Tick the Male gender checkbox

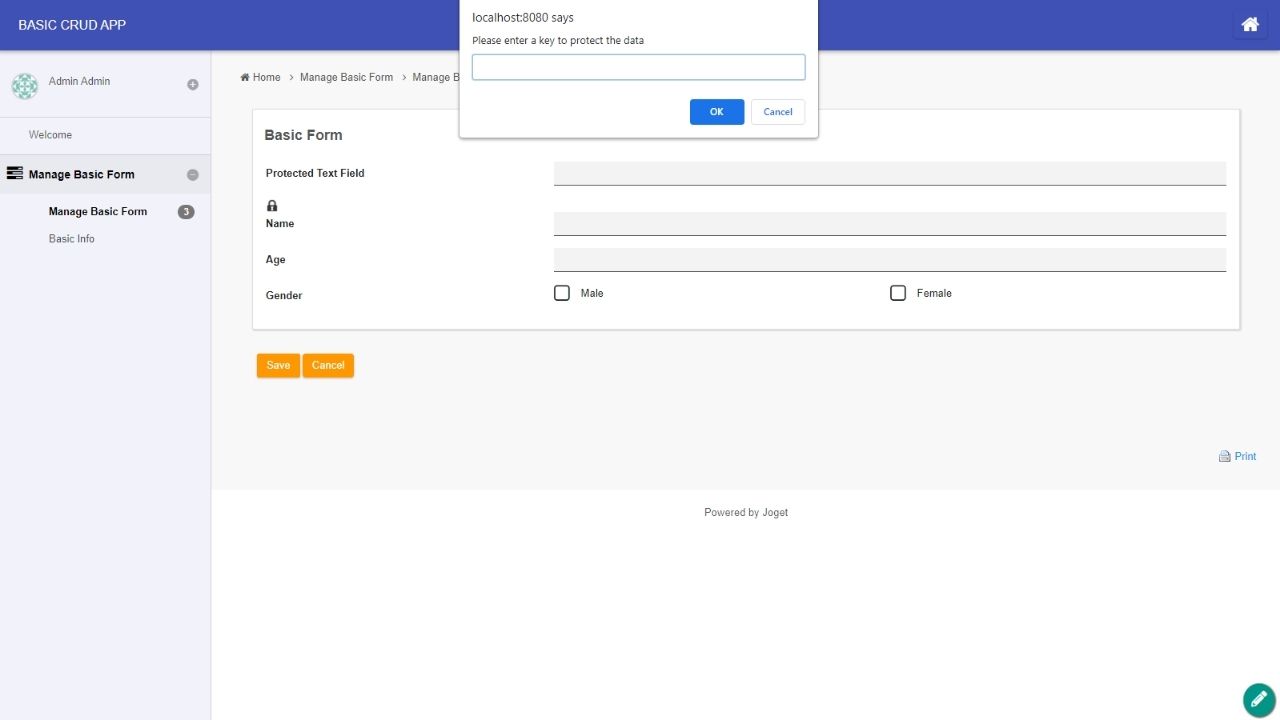click(x=562, y=293)
